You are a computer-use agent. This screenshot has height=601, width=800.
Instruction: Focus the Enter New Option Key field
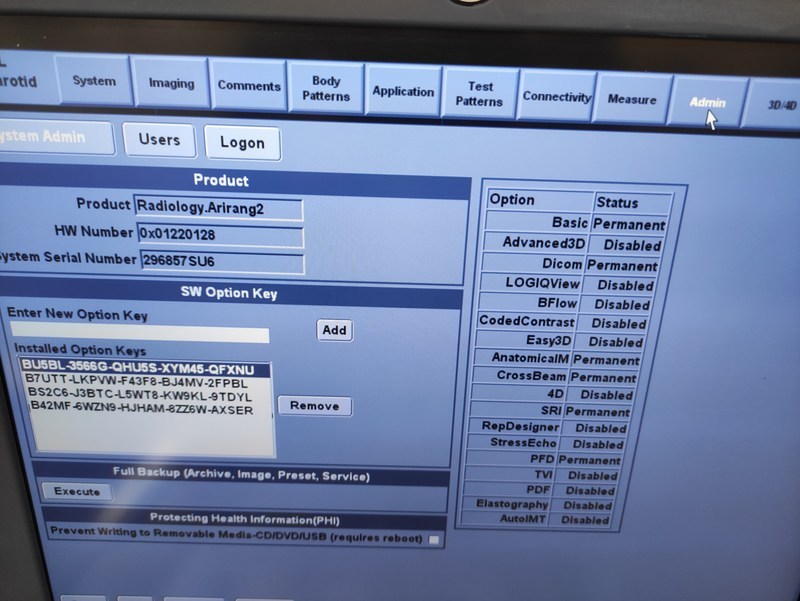pos(140,333)
